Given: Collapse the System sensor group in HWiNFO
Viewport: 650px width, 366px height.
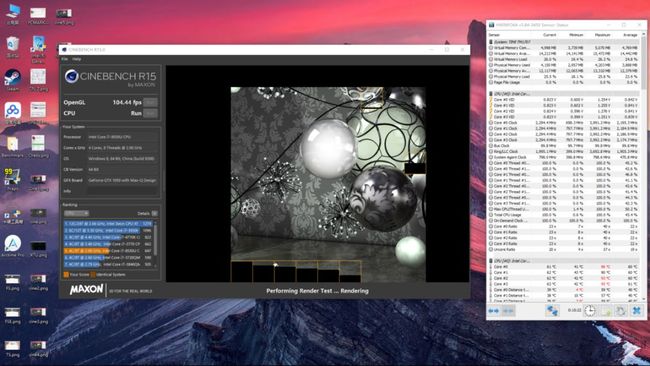Looking at the screenshot, I should click(491, 42).
